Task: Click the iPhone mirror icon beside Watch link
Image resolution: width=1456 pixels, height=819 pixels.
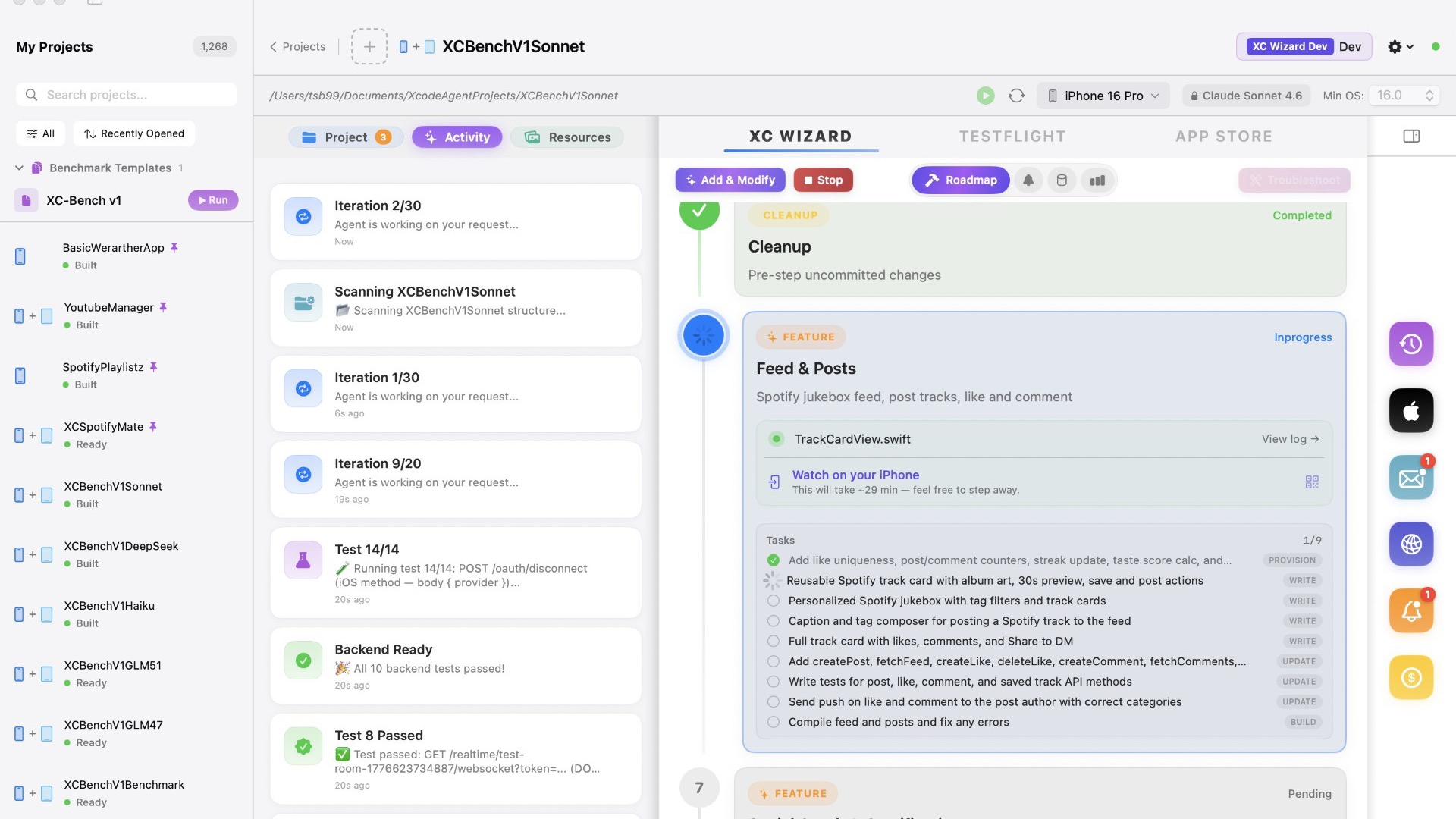Action: [x=774, y=482]
